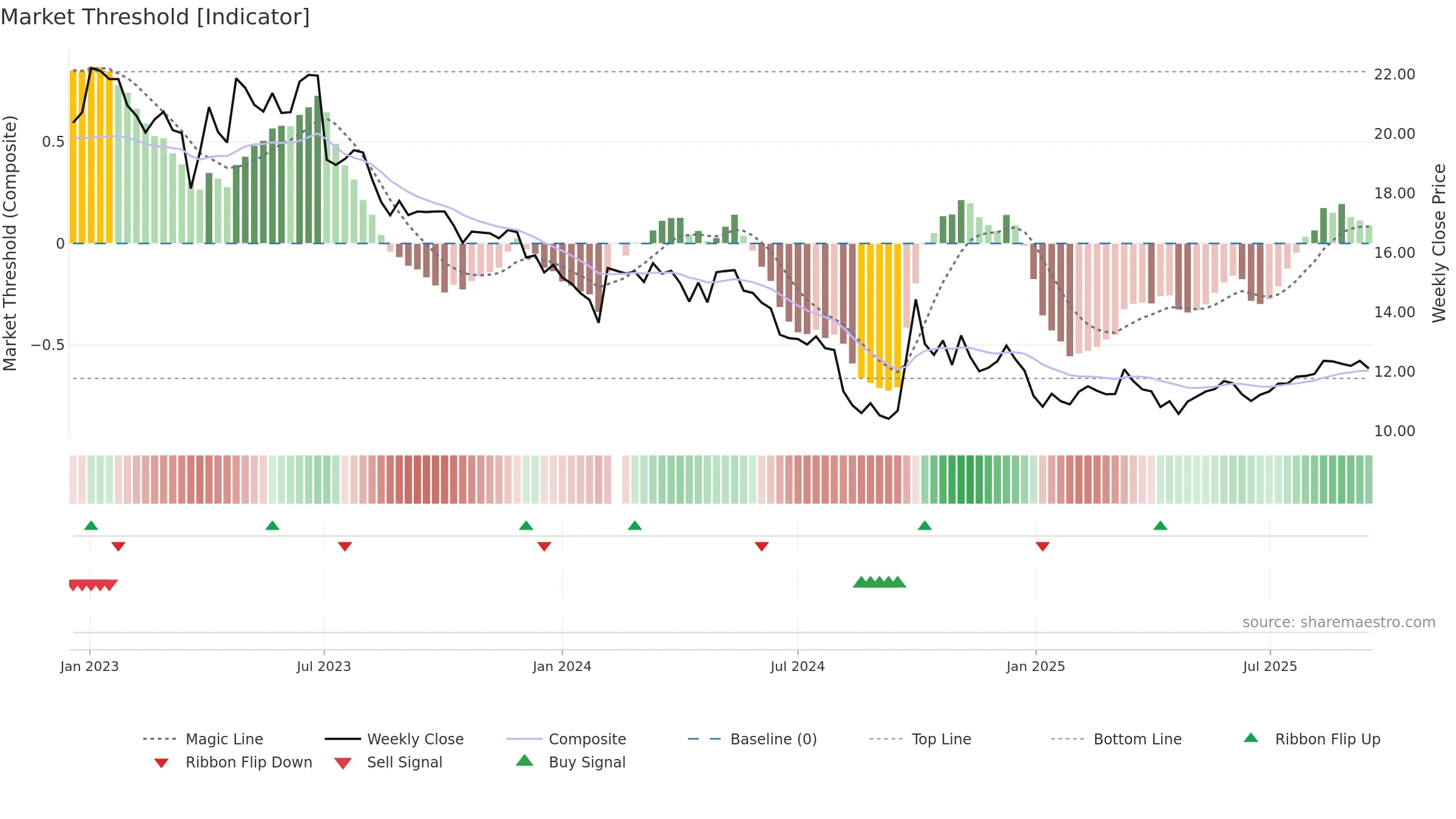
Task: Click the ribbon flip up marker in Apr 2025
Action: (x=1160, y=525)
